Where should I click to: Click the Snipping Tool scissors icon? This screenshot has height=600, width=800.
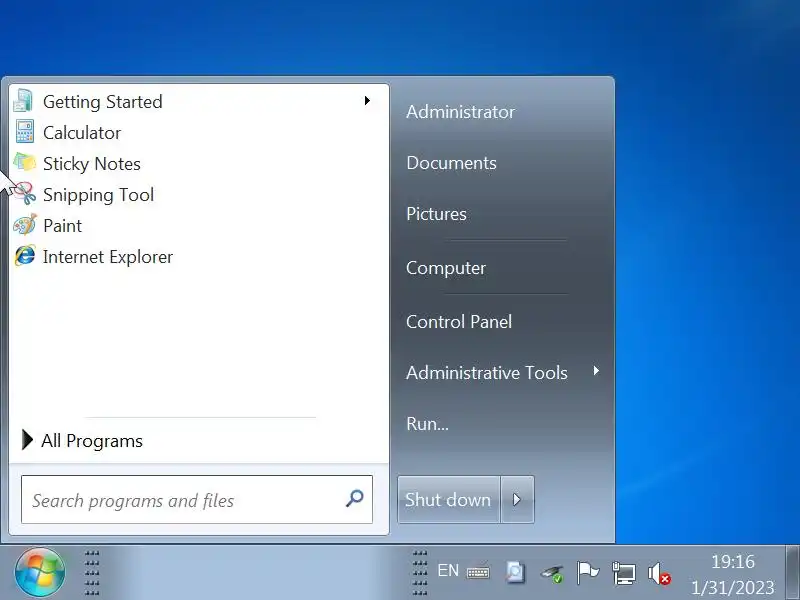pyautogui.click(x=24, y=194)
